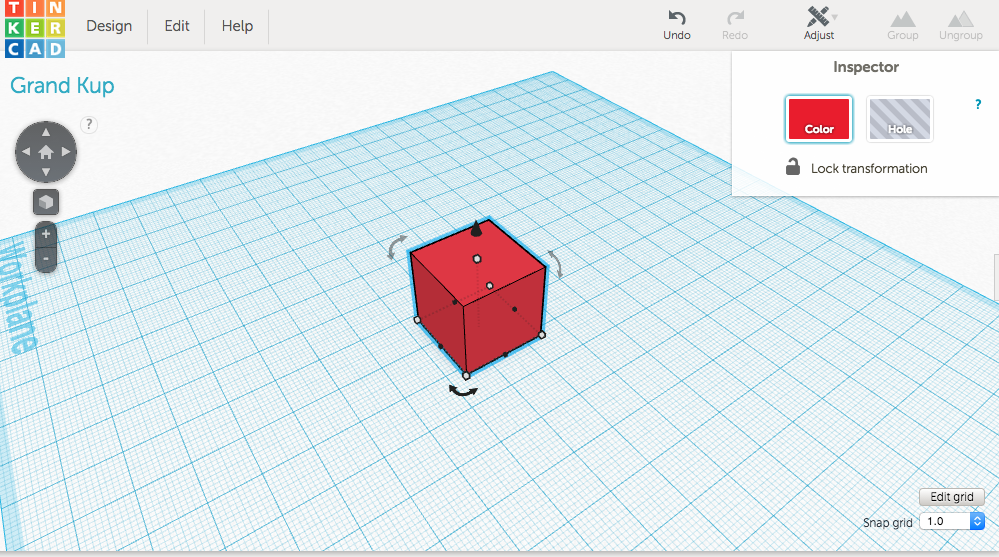Screen dimensions: 999x557
Task: Click the Undo arrow icon
Action: (x=677, y=18)
